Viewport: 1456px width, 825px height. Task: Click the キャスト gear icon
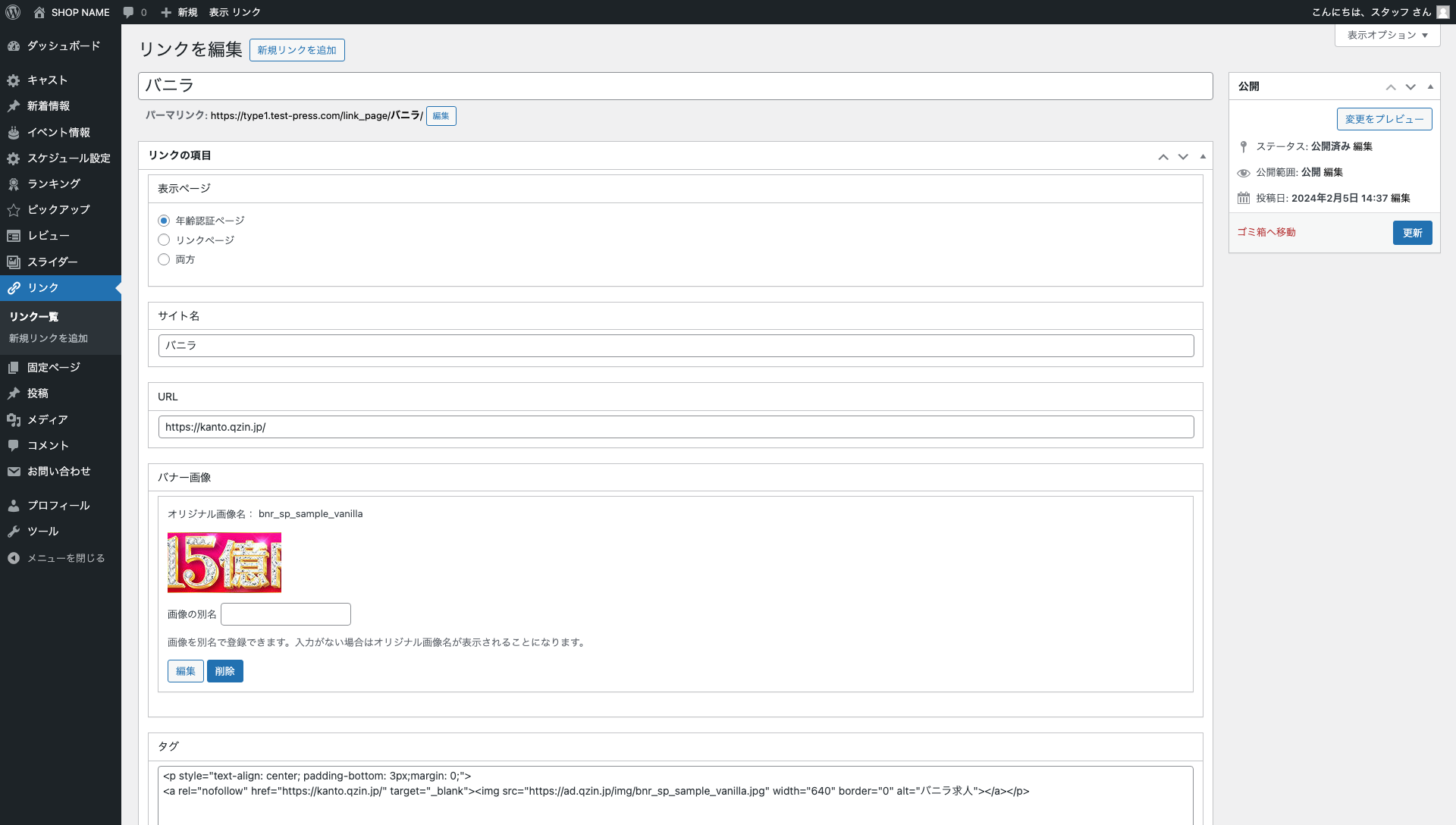pos(14,80)
